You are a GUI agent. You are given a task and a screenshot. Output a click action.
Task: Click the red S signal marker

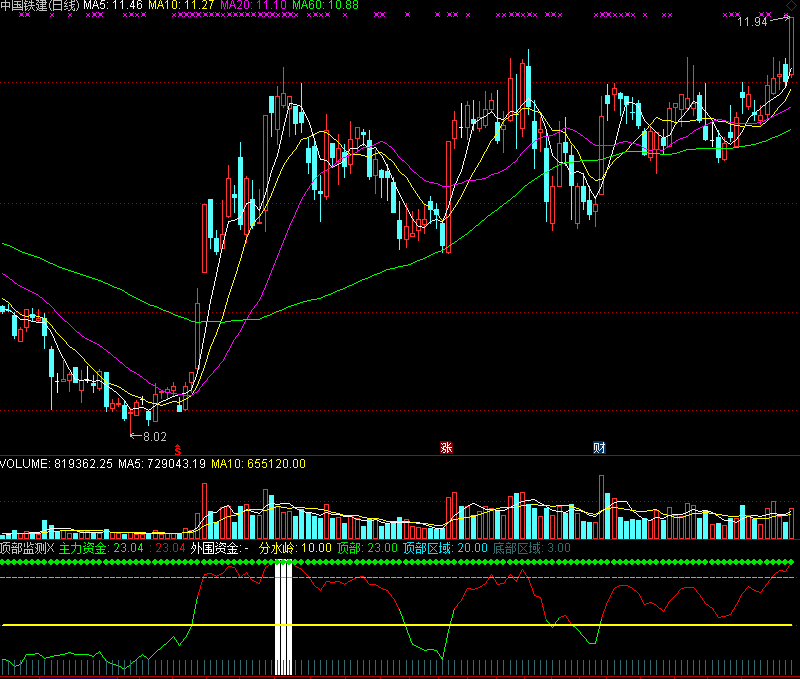[x=178, y=449]
